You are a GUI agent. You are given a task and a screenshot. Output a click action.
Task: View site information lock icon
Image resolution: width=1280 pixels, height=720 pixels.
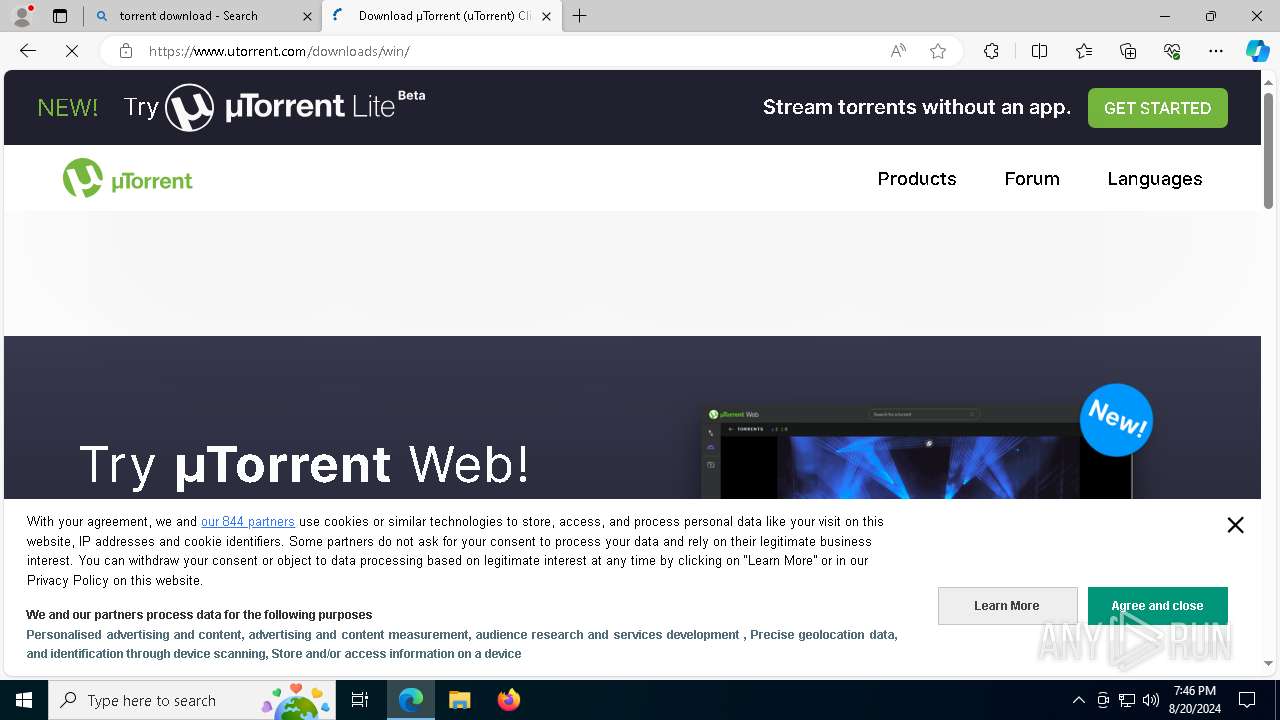[126, 51]
